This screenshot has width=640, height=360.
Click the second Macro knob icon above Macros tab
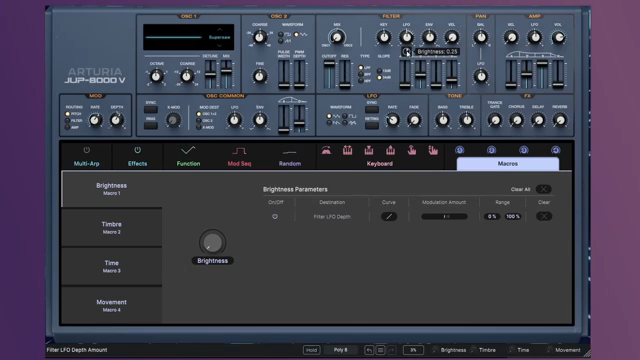pyautogui.click(x=491, y=150)
